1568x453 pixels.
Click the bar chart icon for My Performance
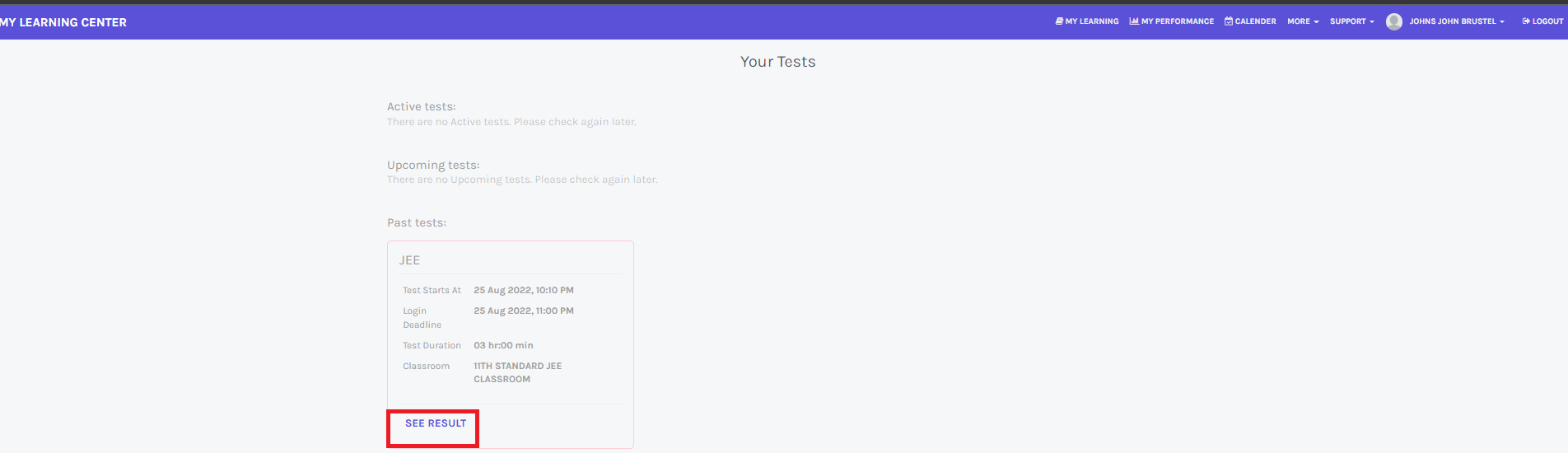(x=1134, y=21)
